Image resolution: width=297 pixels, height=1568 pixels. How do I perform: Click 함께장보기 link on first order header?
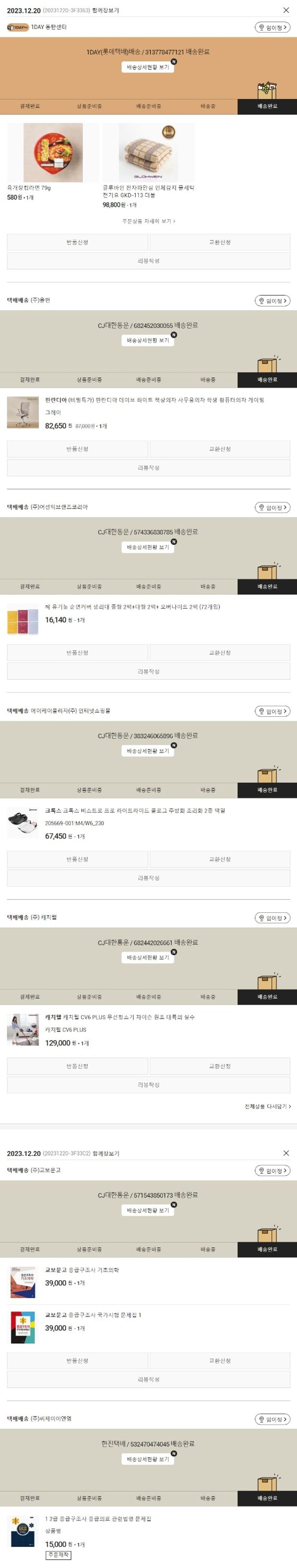[106, 11]
